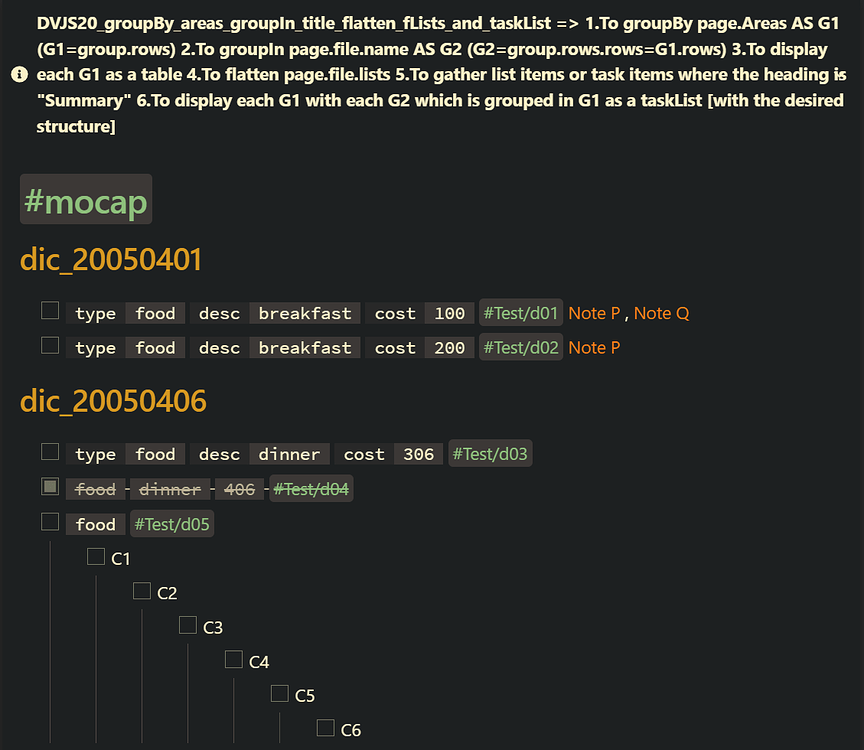Image resolution: width=864 pixels, height=750 pixels.
Task: Check the C3 subtask checkbox
Action: 188,625
